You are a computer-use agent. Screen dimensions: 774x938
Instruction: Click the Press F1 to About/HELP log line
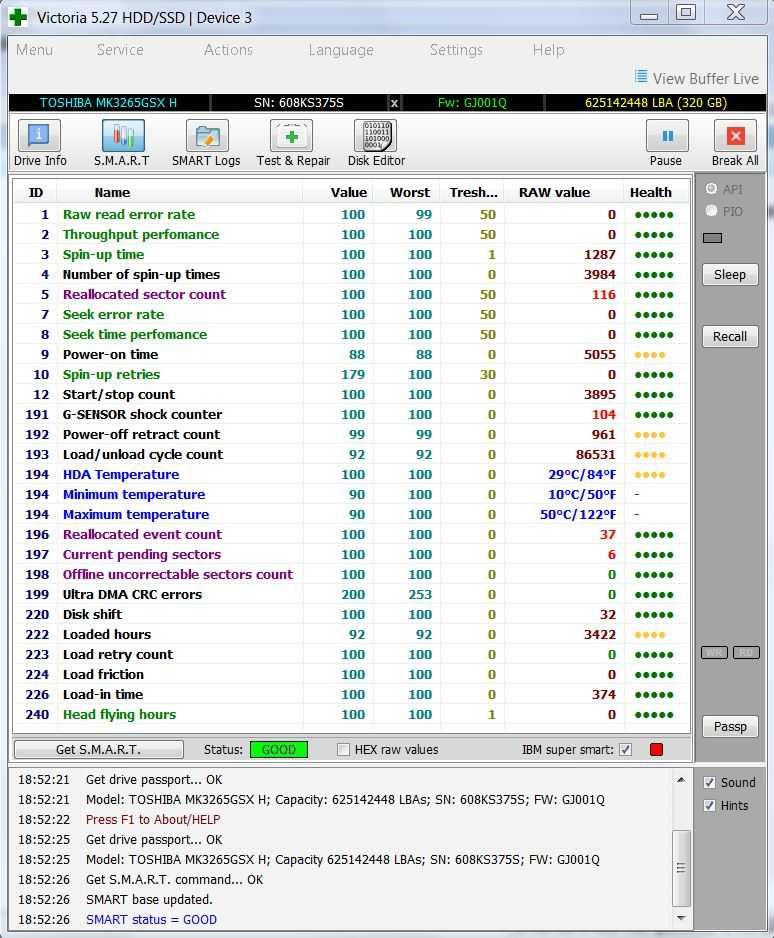153,820
